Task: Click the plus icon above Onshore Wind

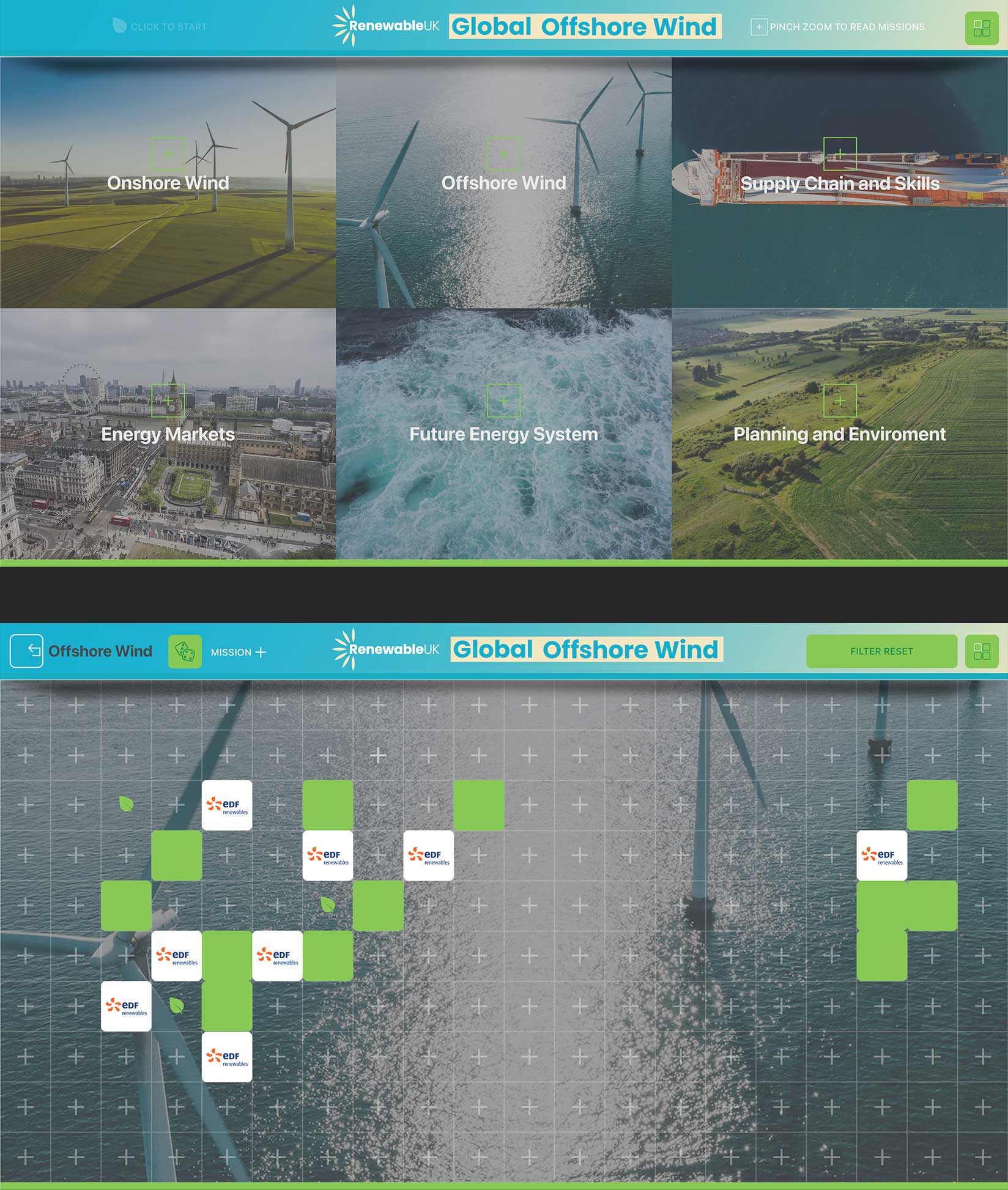Action: (x=168, y=153)
